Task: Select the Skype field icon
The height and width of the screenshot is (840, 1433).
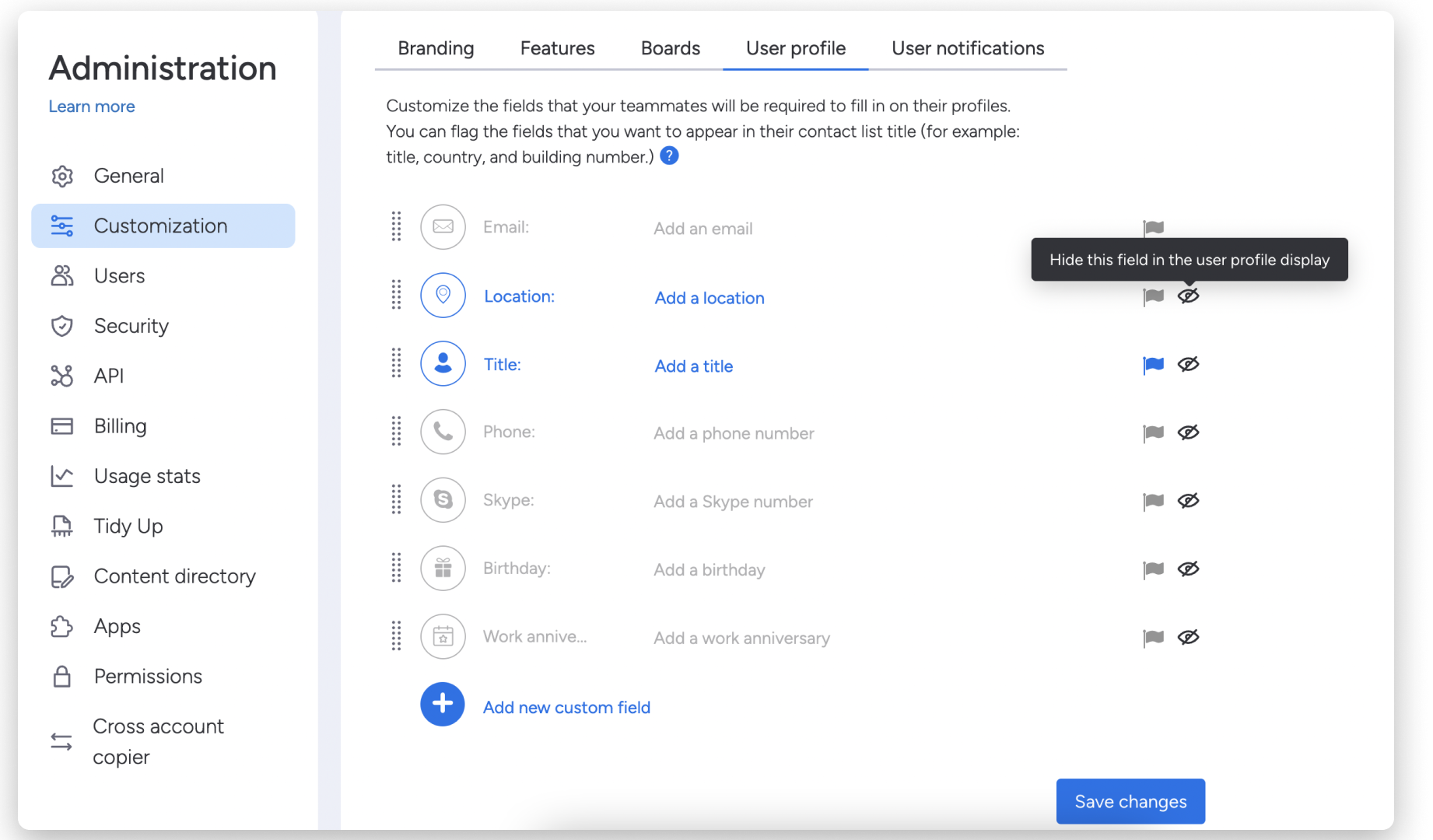Action: pos(442,500)
